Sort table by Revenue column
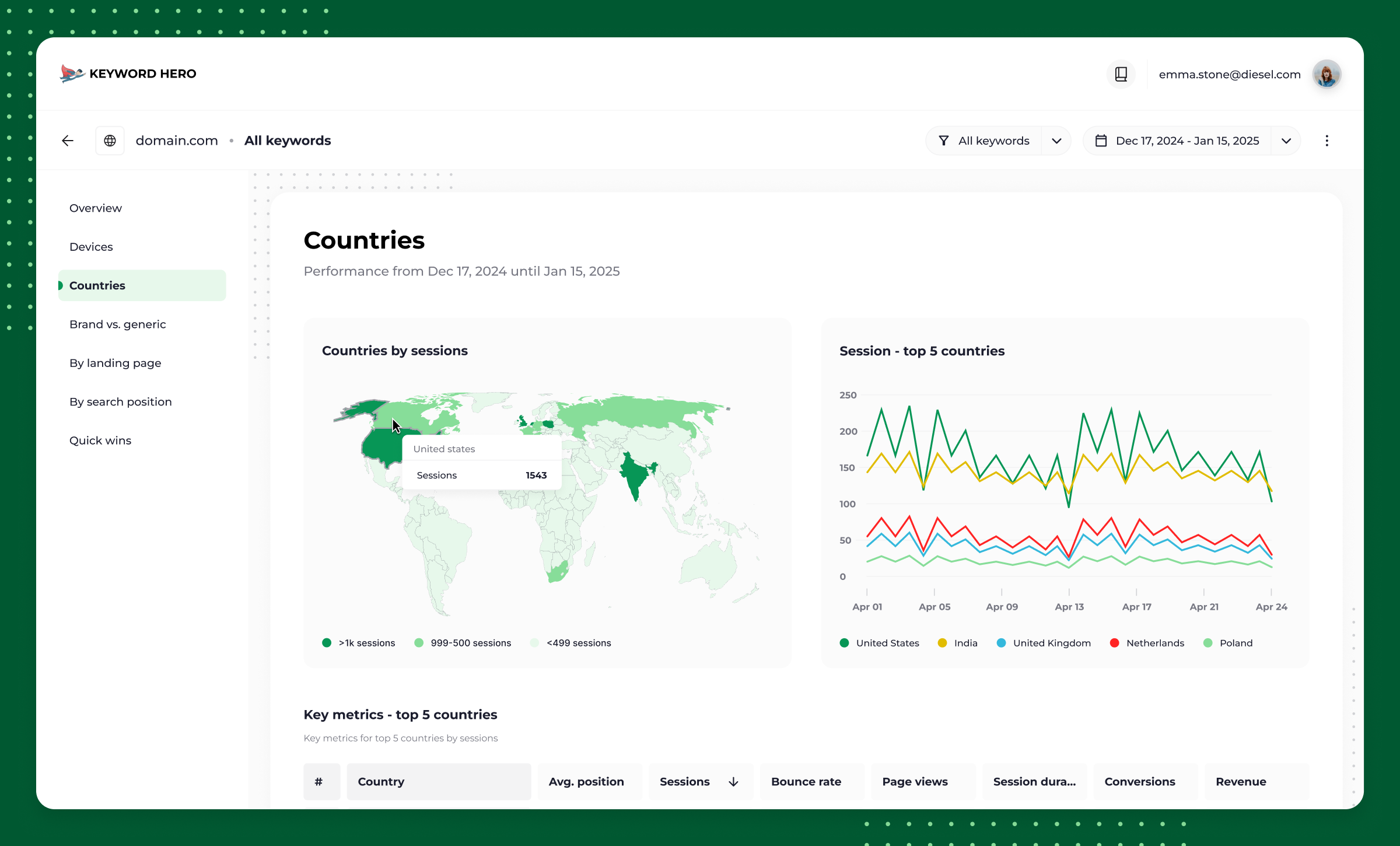 point(1257,781)
